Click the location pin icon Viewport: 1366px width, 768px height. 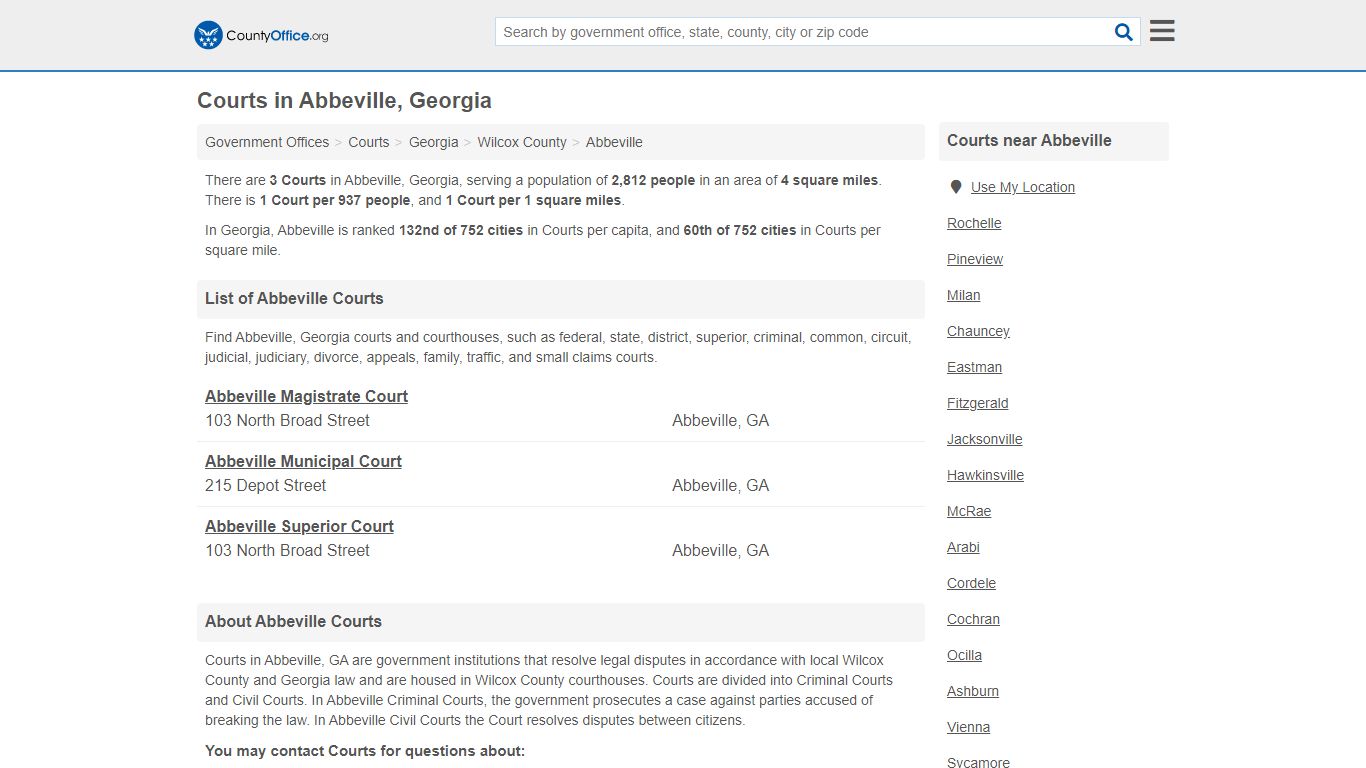point(956,187)
